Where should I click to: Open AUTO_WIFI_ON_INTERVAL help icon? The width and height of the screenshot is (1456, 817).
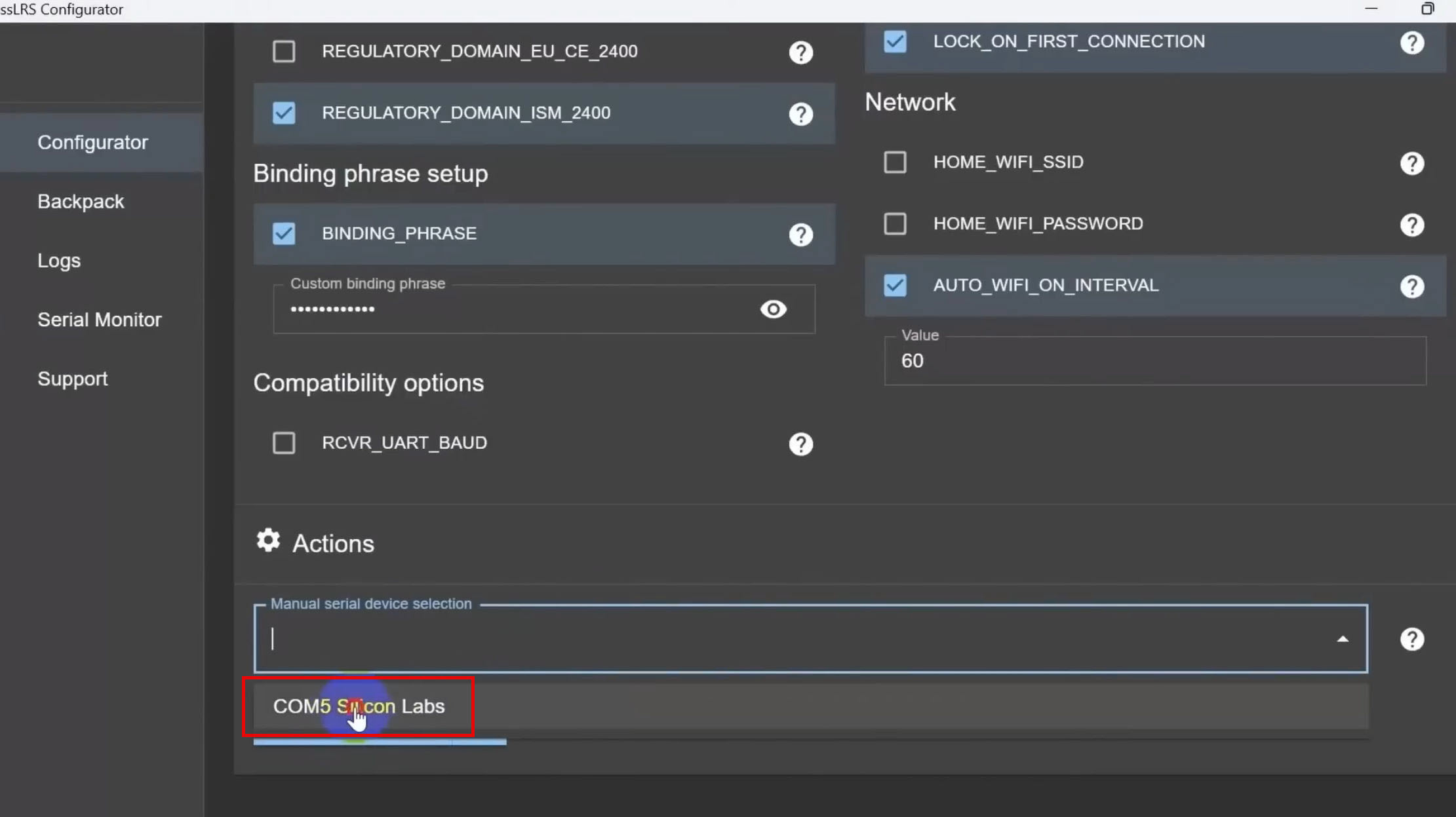(x=1411, y=286)
